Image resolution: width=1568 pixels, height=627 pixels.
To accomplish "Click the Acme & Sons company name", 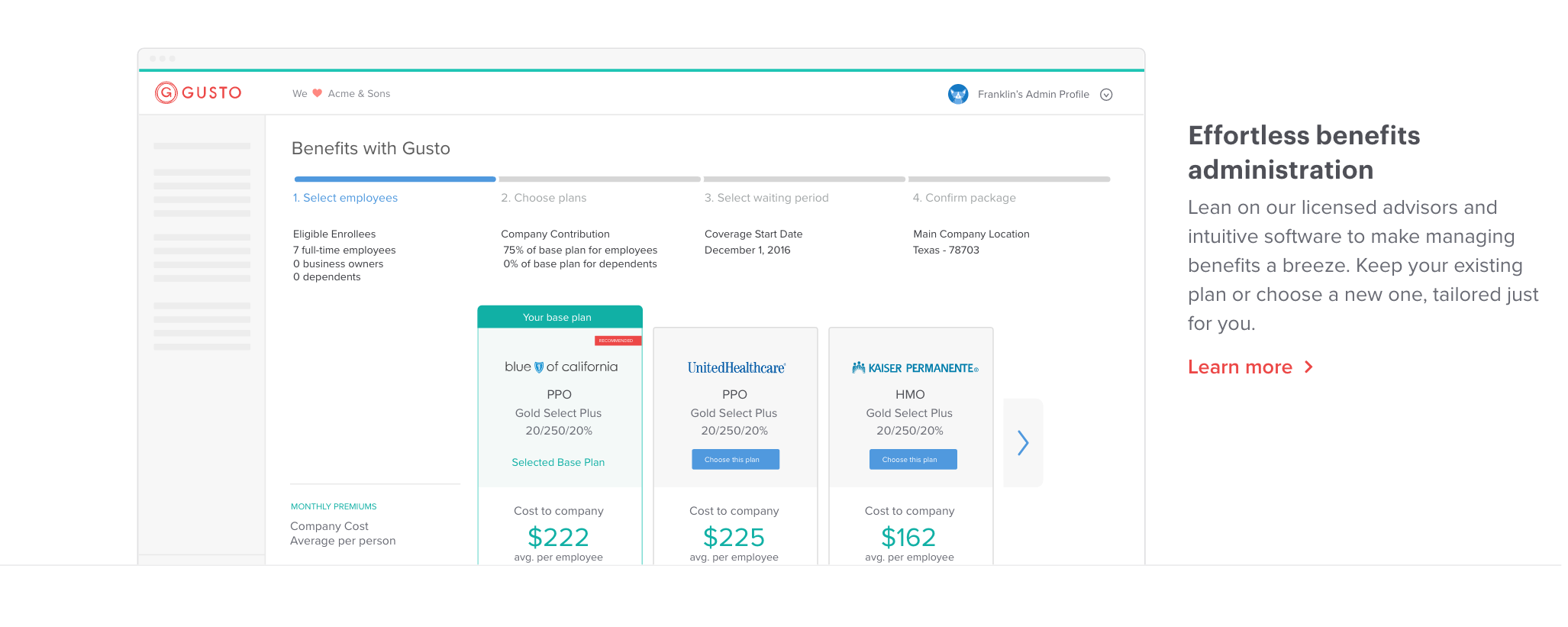I will click(359, 94).
